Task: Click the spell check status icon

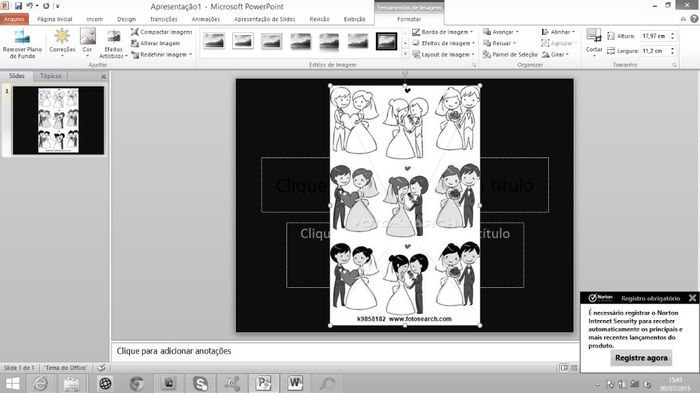Action: [x=101, y=368]
